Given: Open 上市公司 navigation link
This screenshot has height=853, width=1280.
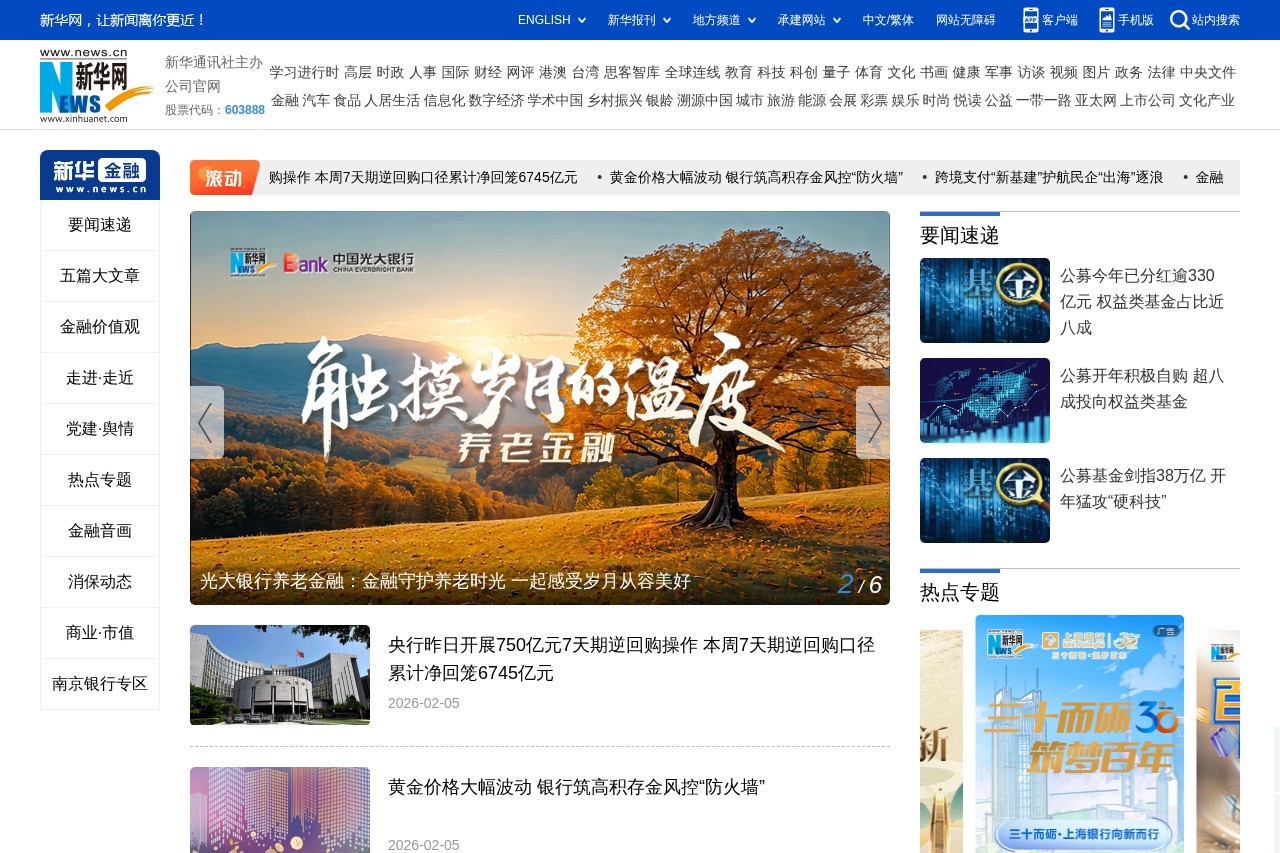Looking at the screenshot, I should [x=1148, y=100].
